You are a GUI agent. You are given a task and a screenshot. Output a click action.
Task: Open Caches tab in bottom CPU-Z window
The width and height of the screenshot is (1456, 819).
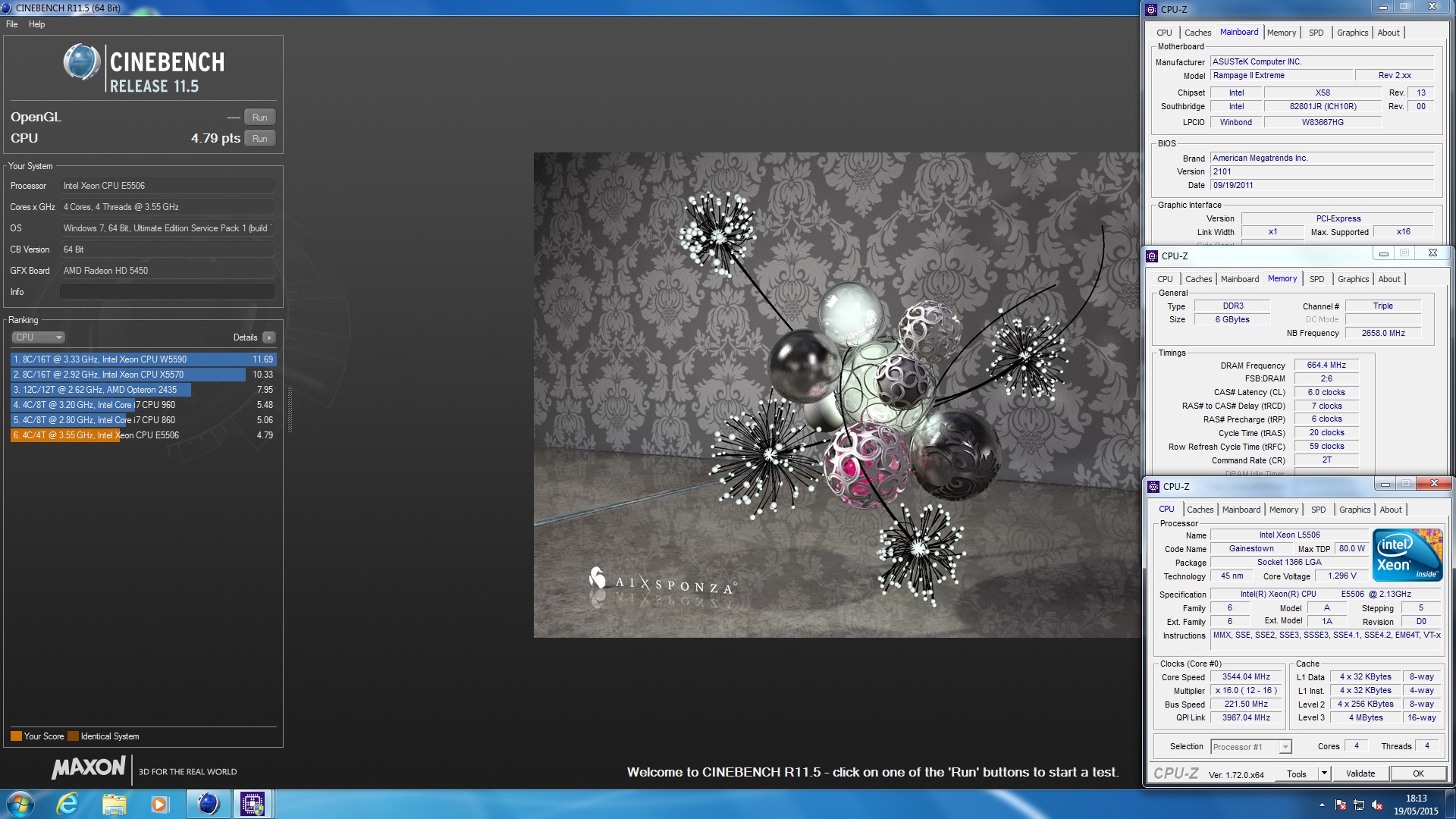(1200, 510)
